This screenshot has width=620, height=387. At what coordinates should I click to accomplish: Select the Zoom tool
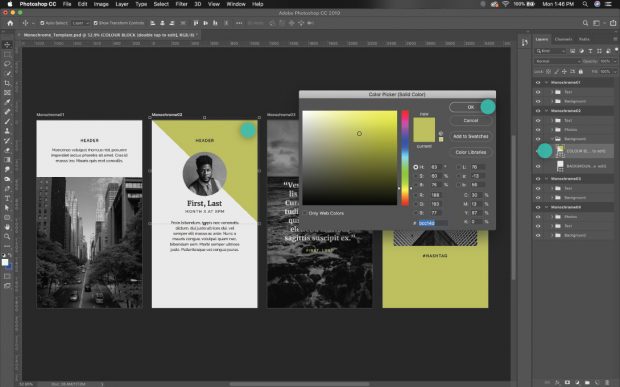coord(7,236)
